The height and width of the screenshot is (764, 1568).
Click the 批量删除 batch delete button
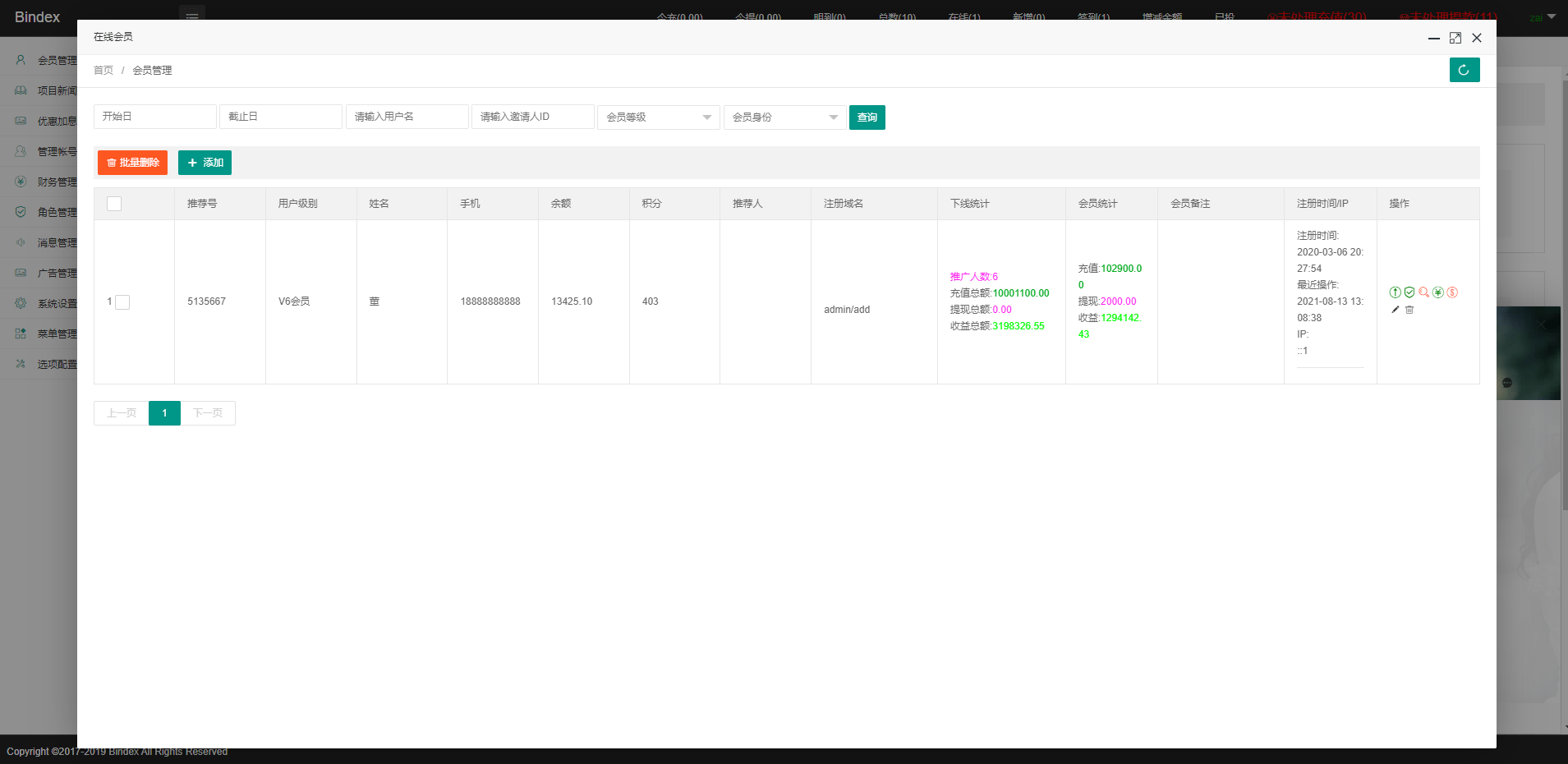pyautogui.click(x=132, y=163)
